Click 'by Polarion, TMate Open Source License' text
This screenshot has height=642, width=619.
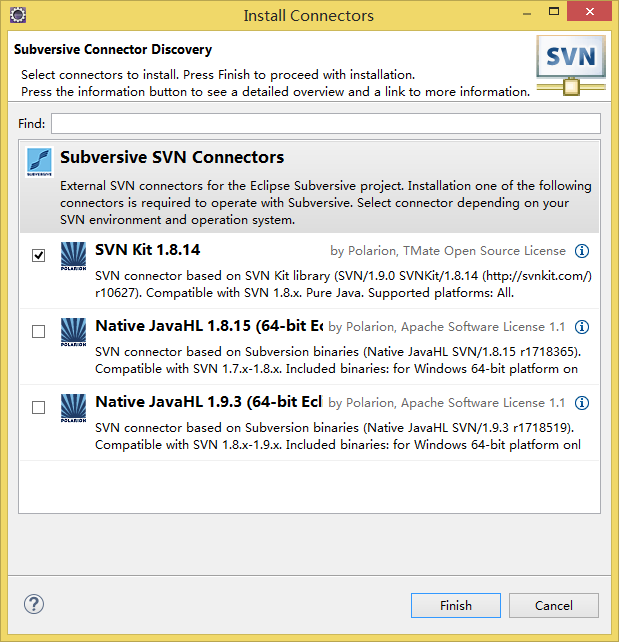click(448, 251)
